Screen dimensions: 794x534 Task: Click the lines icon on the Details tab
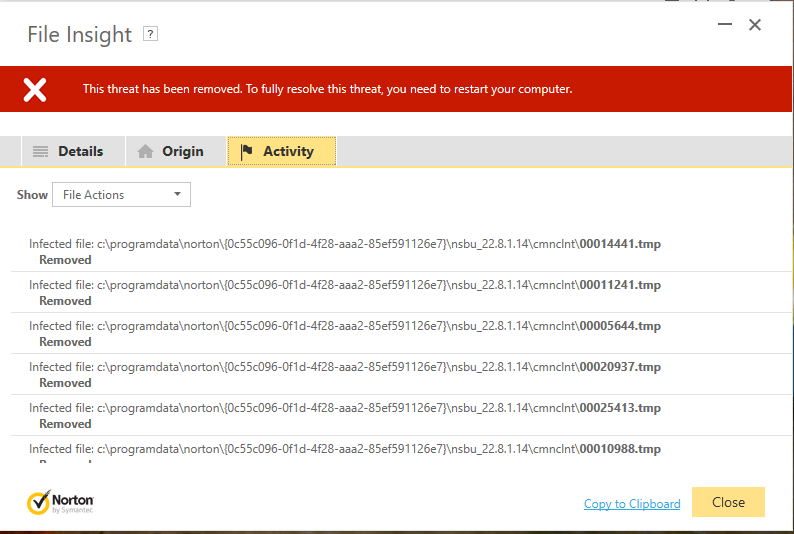41,151
